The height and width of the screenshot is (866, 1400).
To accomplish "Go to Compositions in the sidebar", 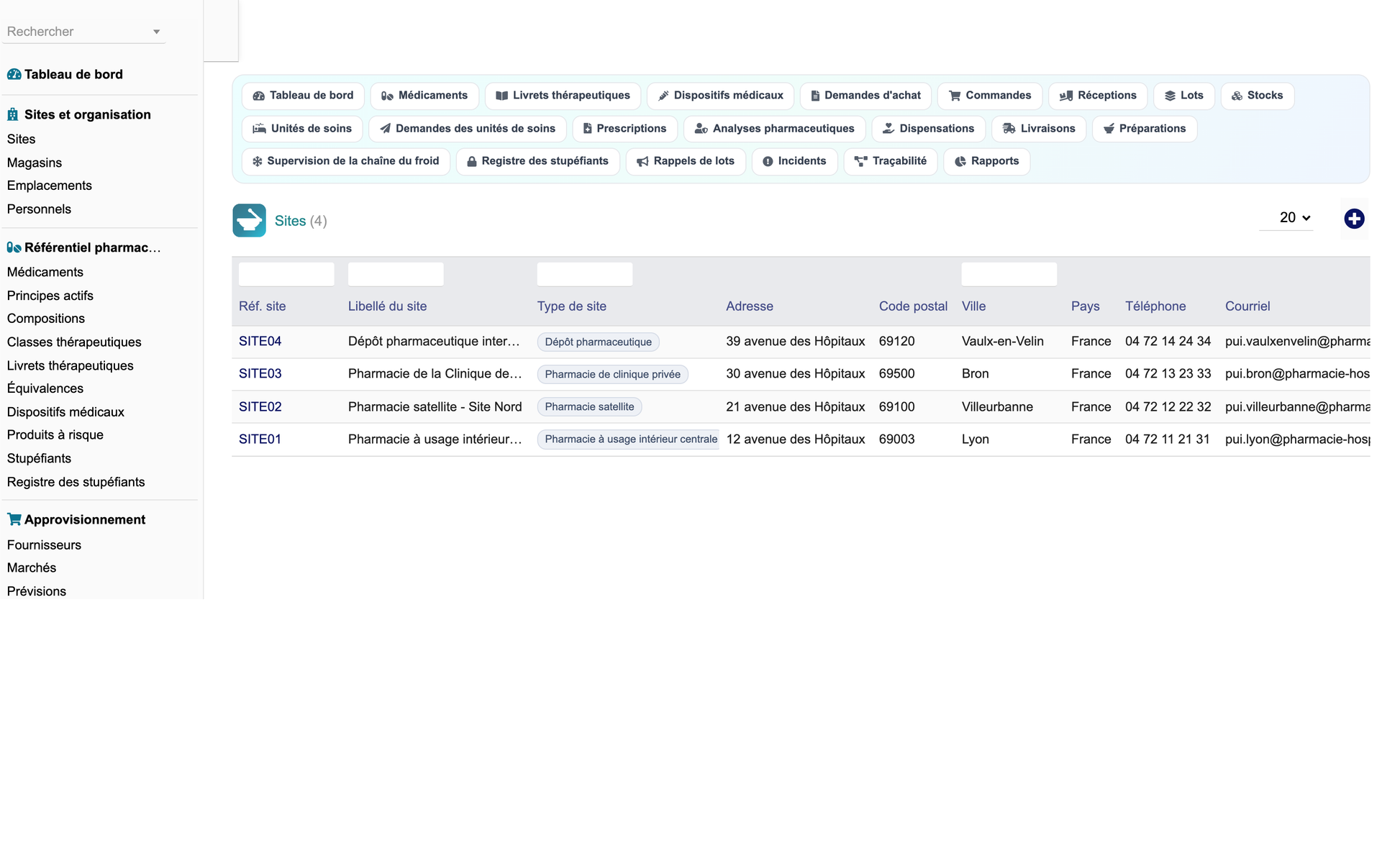I will click(46, 319).
